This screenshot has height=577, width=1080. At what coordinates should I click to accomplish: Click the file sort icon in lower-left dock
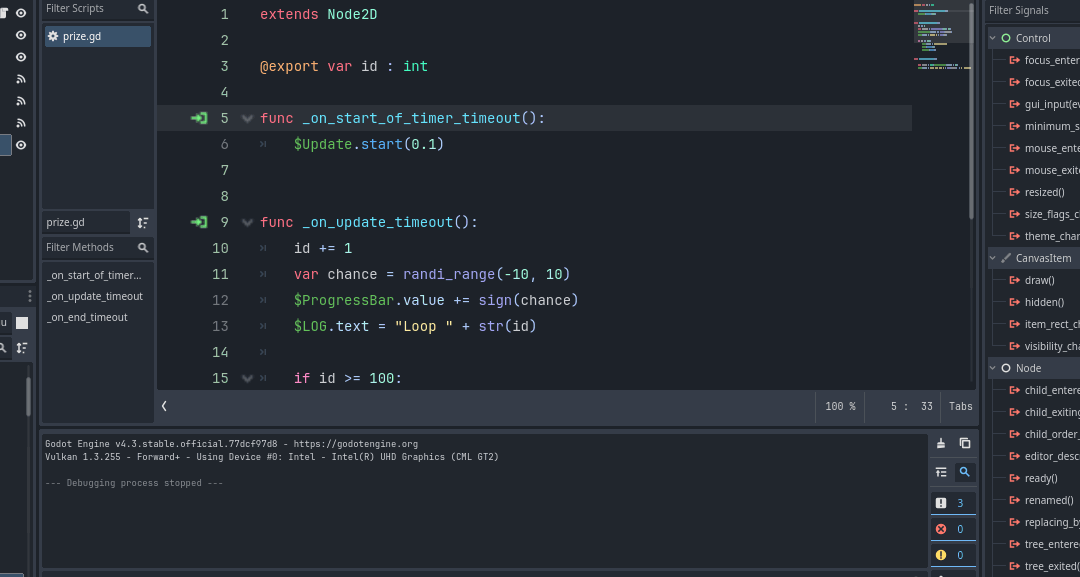(22, 348)
